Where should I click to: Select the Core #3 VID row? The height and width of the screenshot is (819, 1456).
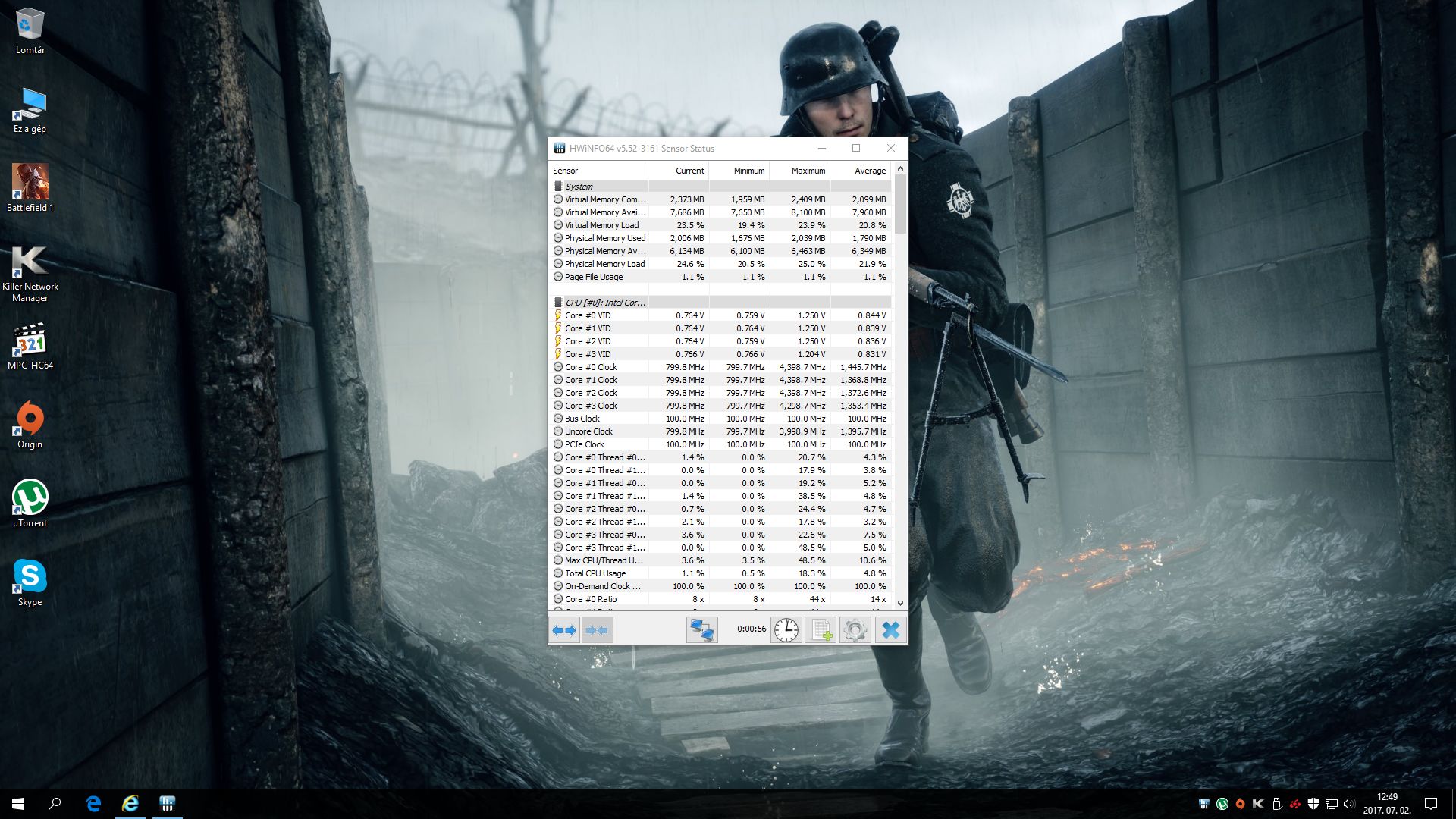pos(720,354)
